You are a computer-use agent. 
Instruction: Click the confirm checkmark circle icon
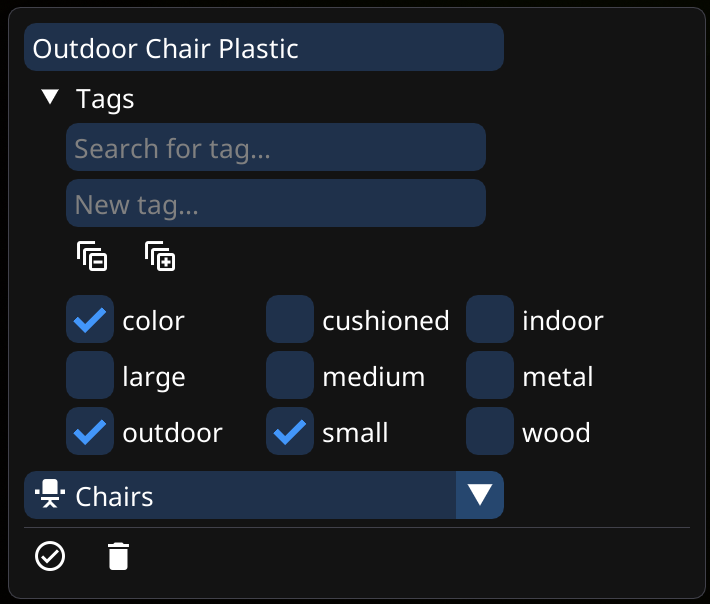pyautogui.click(x=50, y=555)
